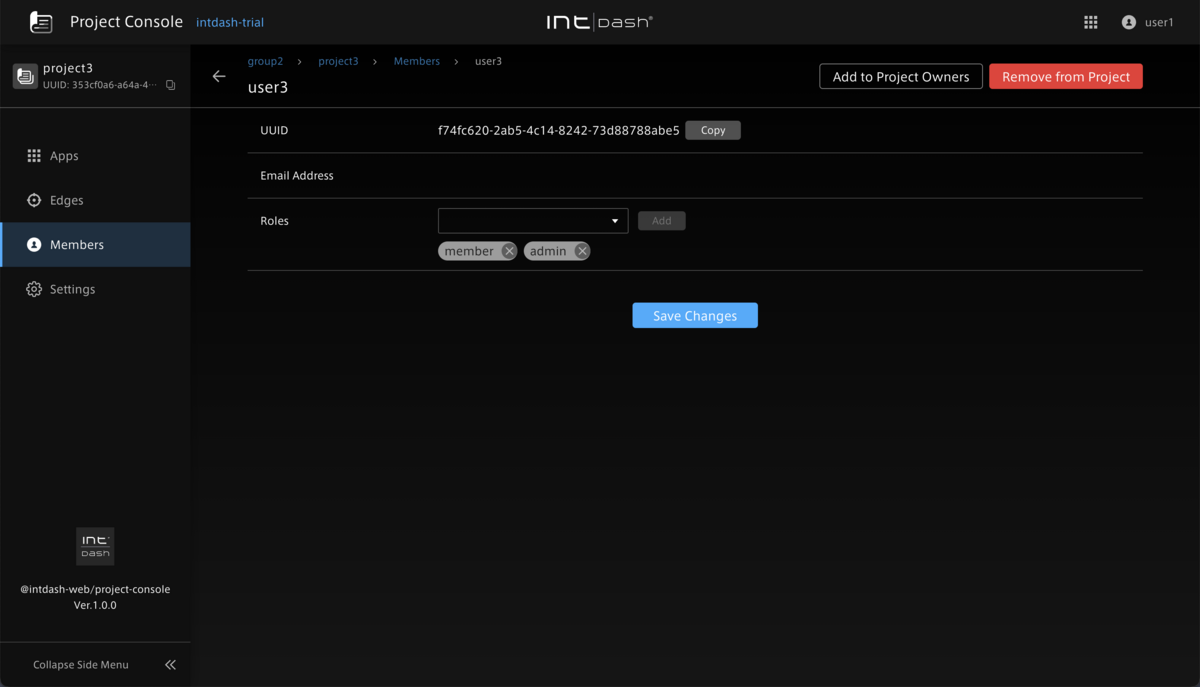Copy project UUID via sidebar copy icon
The height and width of the screenshot is (687, 1200).
(171, 85)
